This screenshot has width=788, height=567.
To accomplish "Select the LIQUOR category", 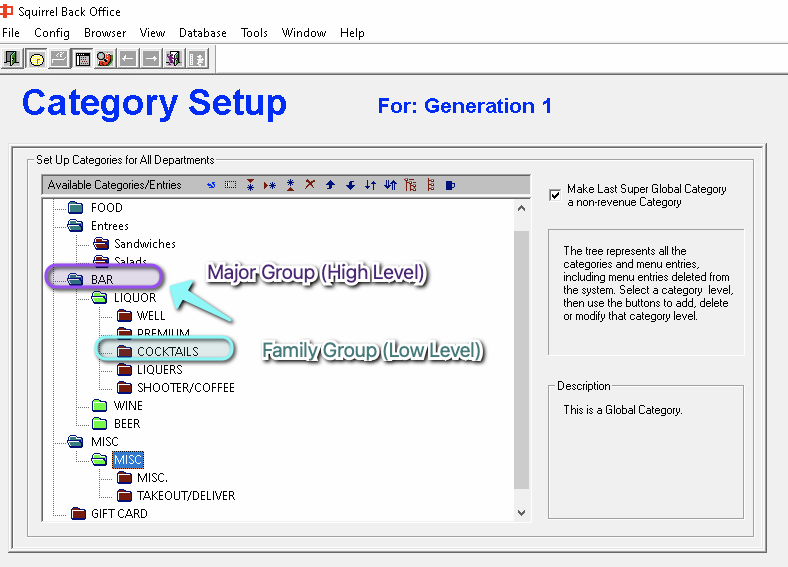I will coord(135,298).
